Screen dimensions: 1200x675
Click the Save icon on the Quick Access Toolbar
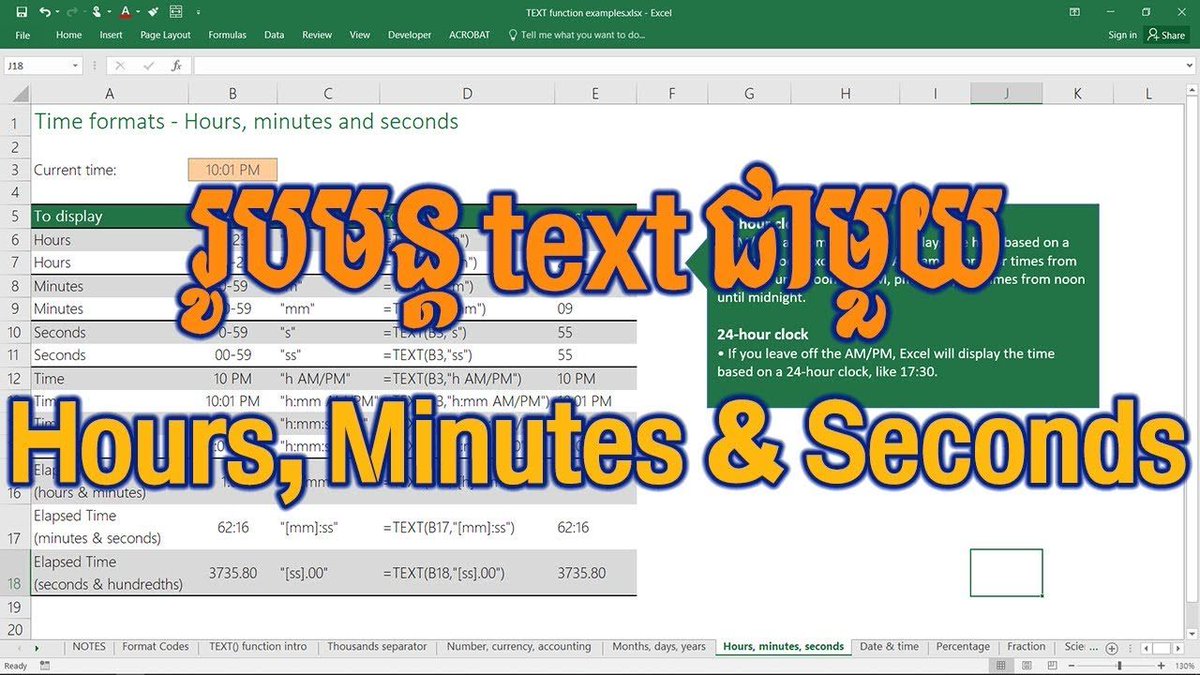click(x=21, y=11)
